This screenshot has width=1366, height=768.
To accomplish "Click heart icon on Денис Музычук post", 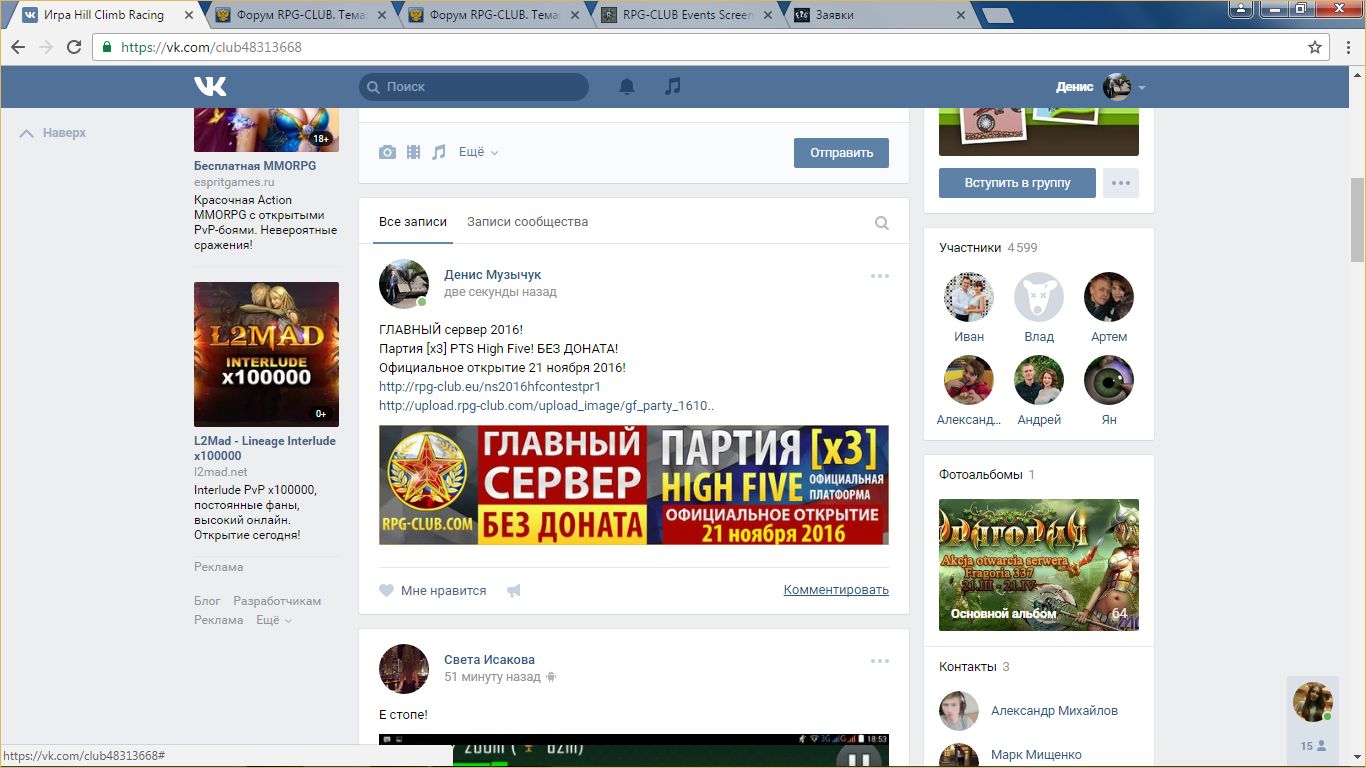I will (387, 591).
